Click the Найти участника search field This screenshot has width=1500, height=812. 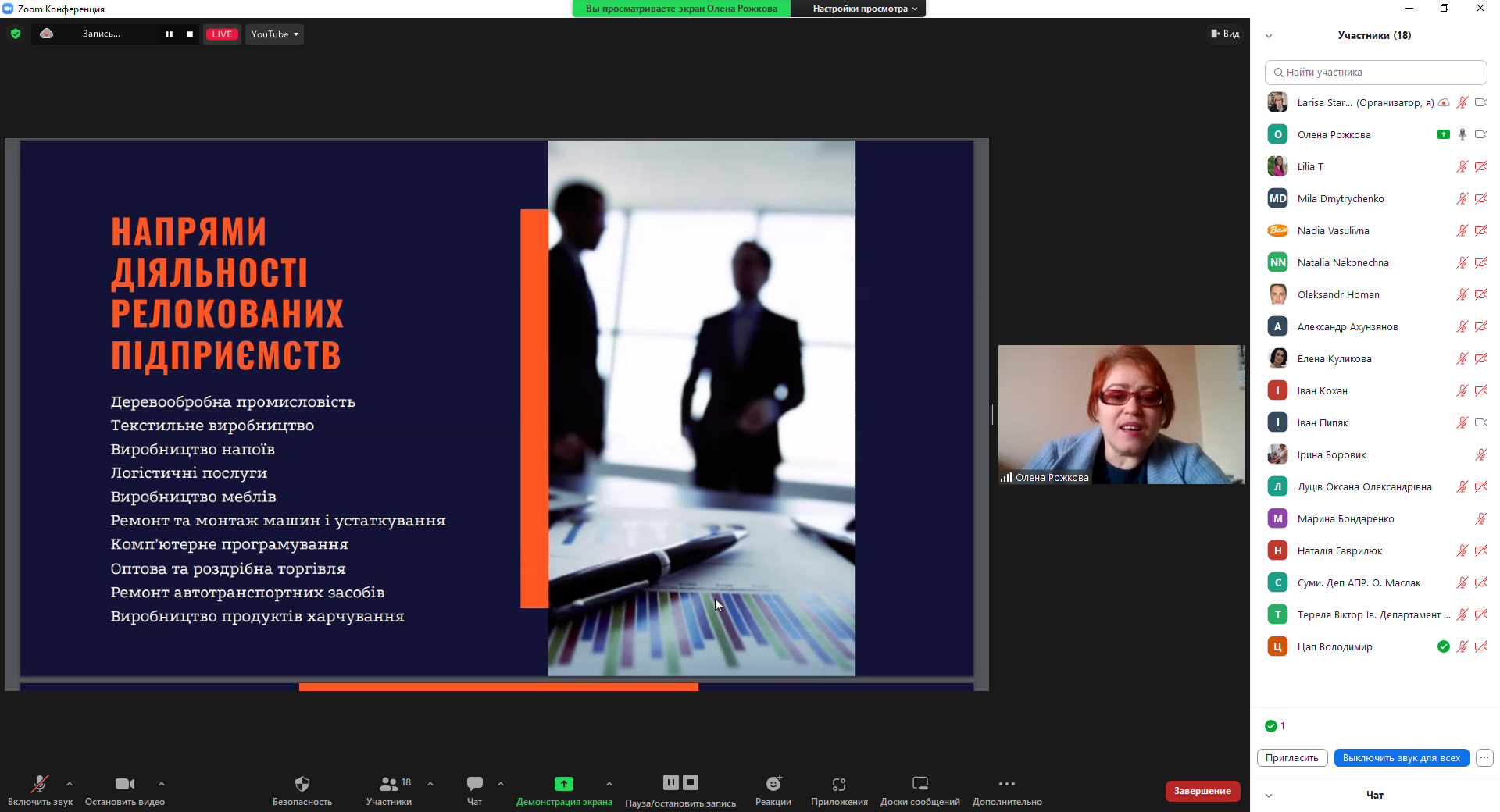pyautogui.click(x=1375, y=73)
